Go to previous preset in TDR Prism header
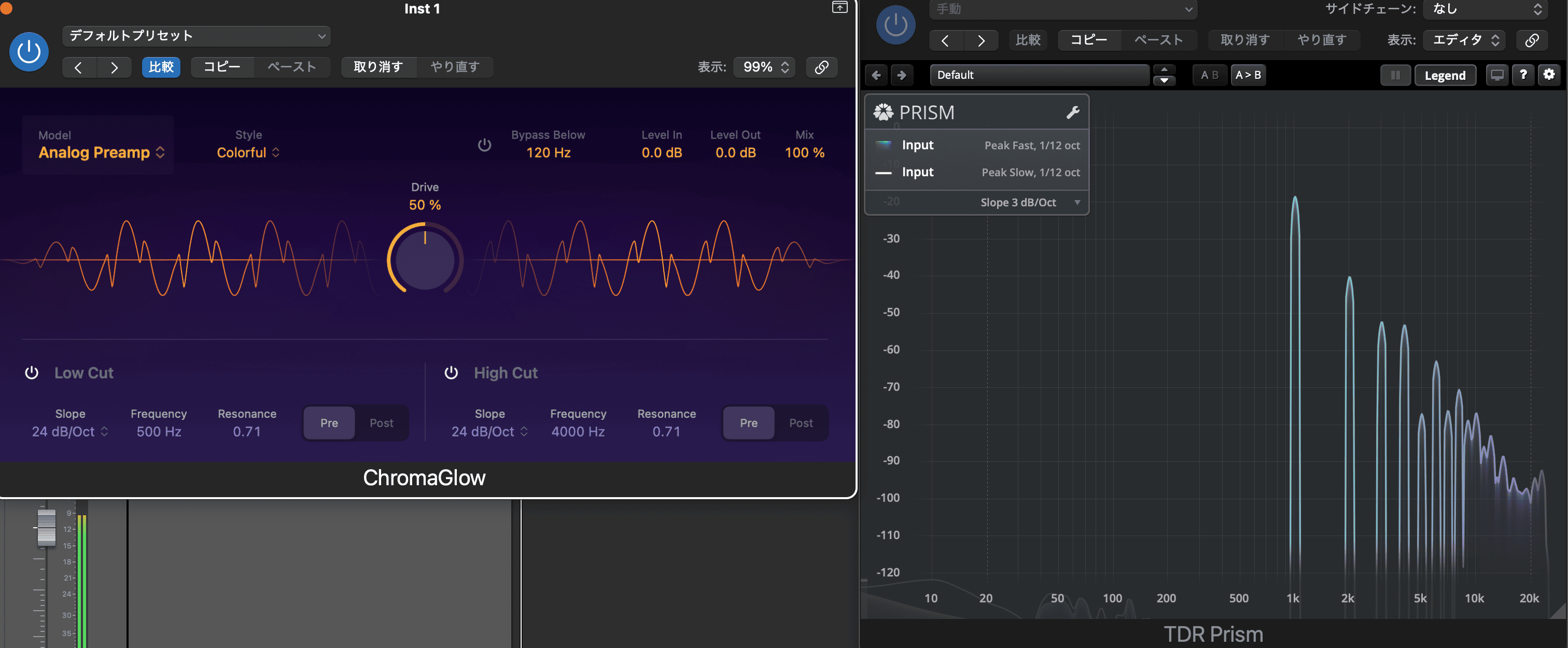 coord(945,40)
